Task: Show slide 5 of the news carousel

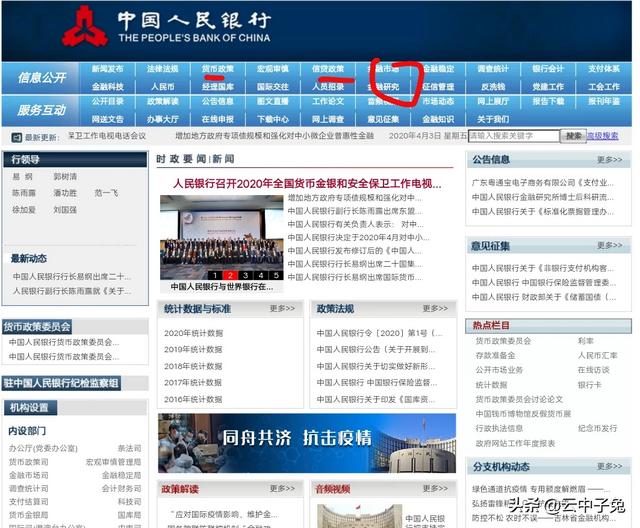Action: click(276, 275)
